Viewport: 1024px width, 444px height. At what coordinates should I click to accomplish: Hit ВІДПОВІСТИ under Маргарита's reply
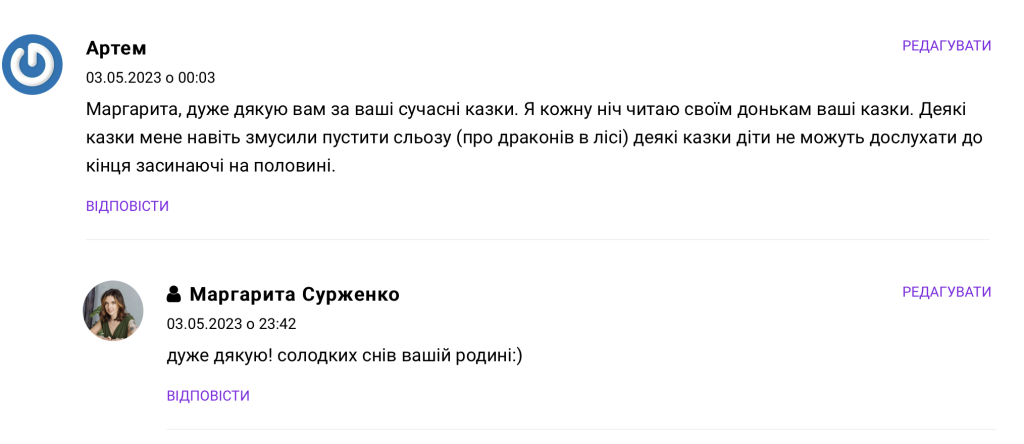[208, 395]
